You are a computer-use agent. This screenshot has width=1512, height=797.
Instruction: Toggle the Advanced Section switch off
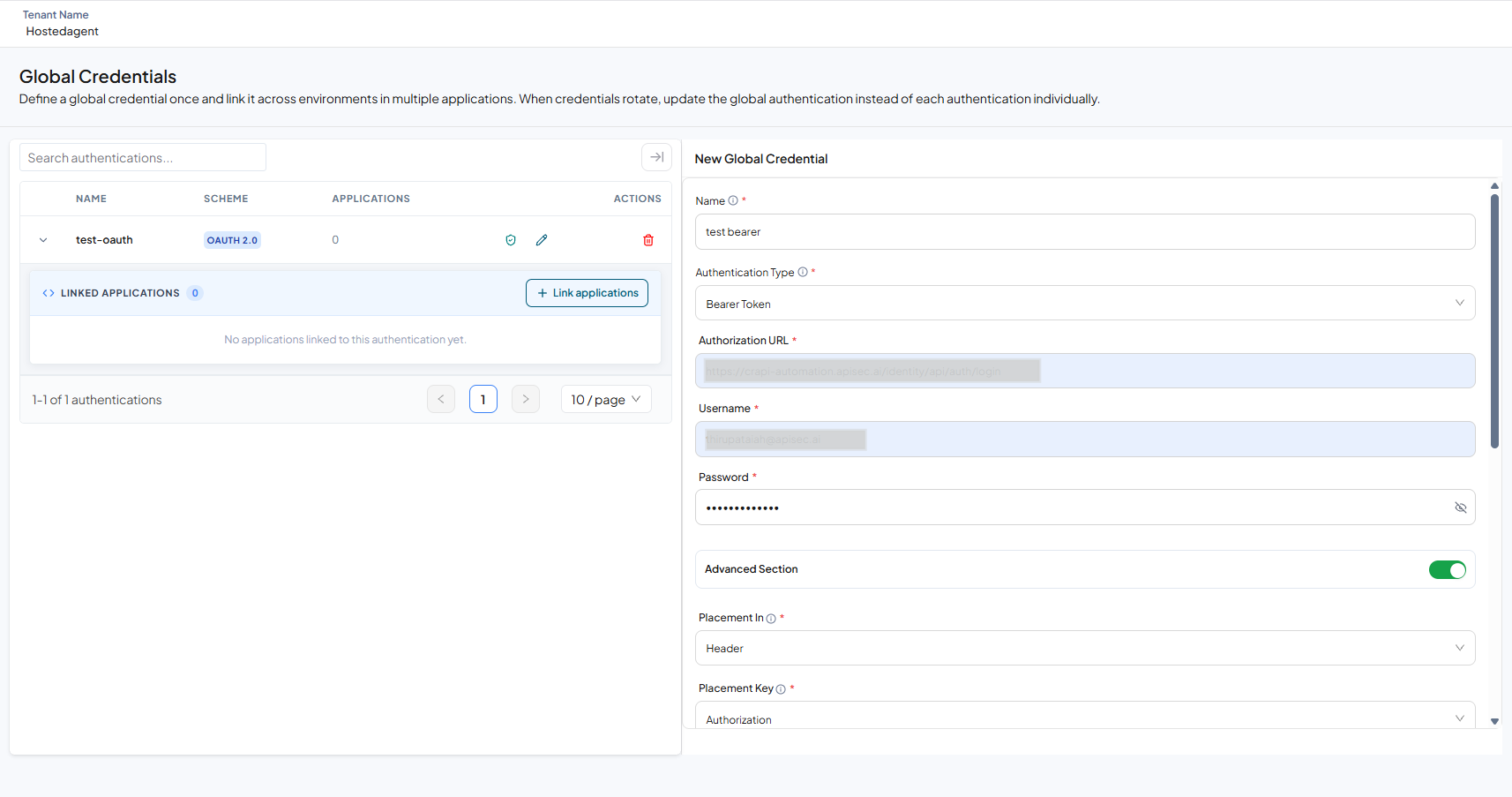(1448, 569)
